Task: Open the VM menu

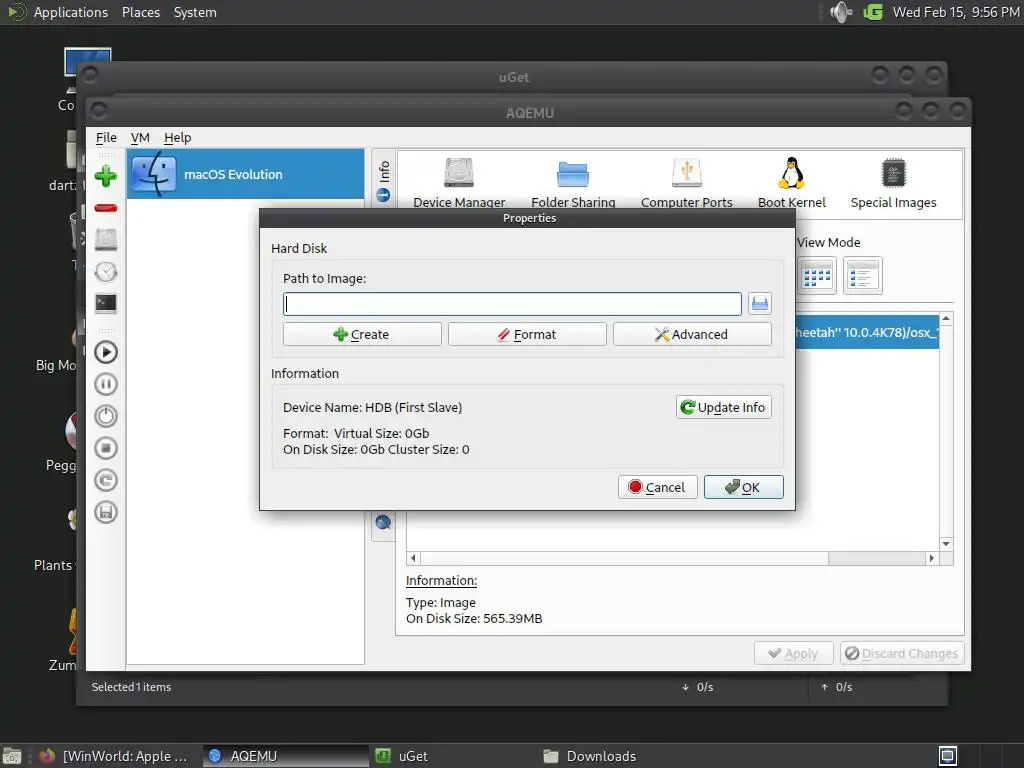Action: 140,138
